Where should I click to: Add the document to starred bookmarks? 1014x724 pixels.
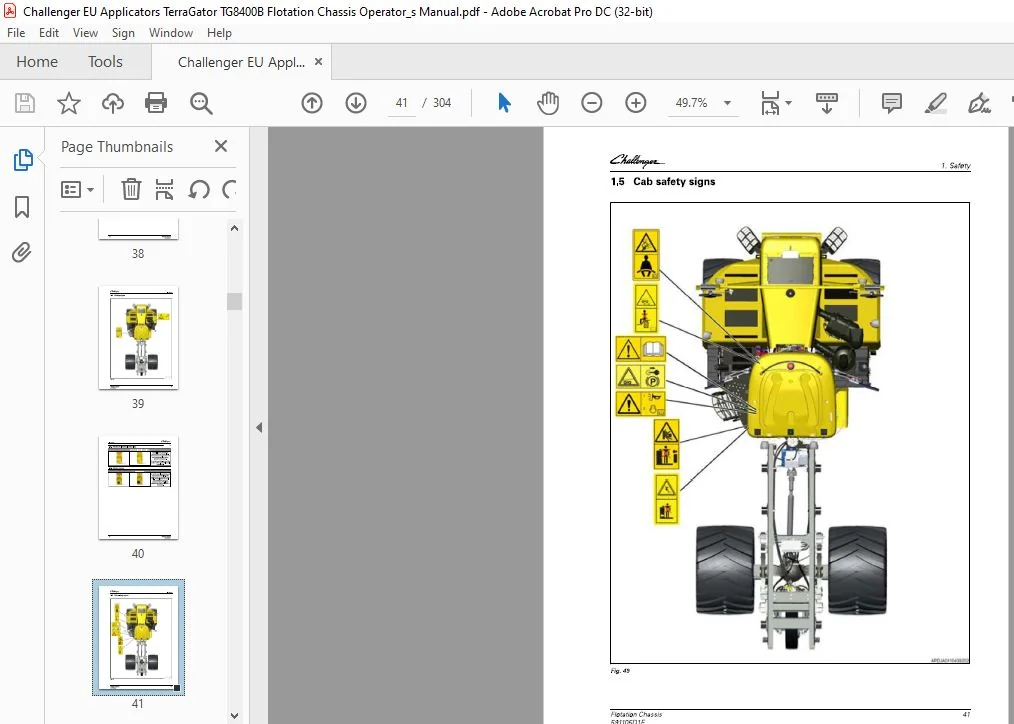click(69, 103)
